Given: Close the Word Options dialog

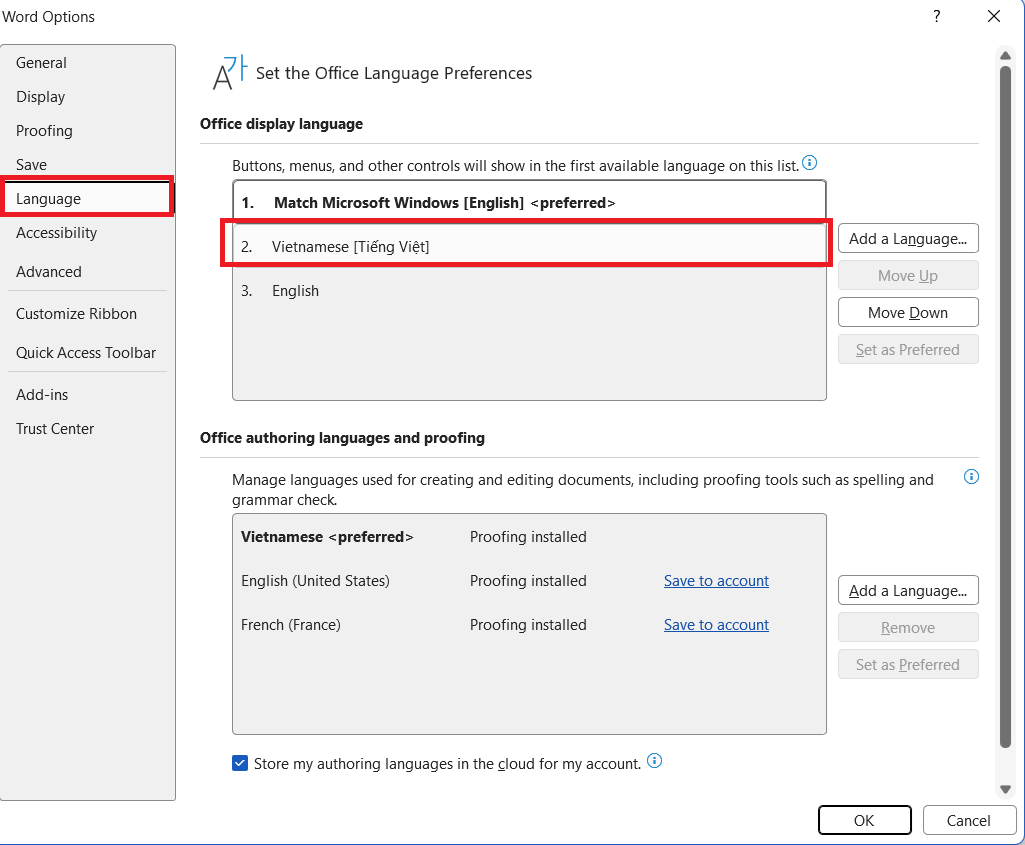Looking at the screenshot, I should click(x=994, y=16).
